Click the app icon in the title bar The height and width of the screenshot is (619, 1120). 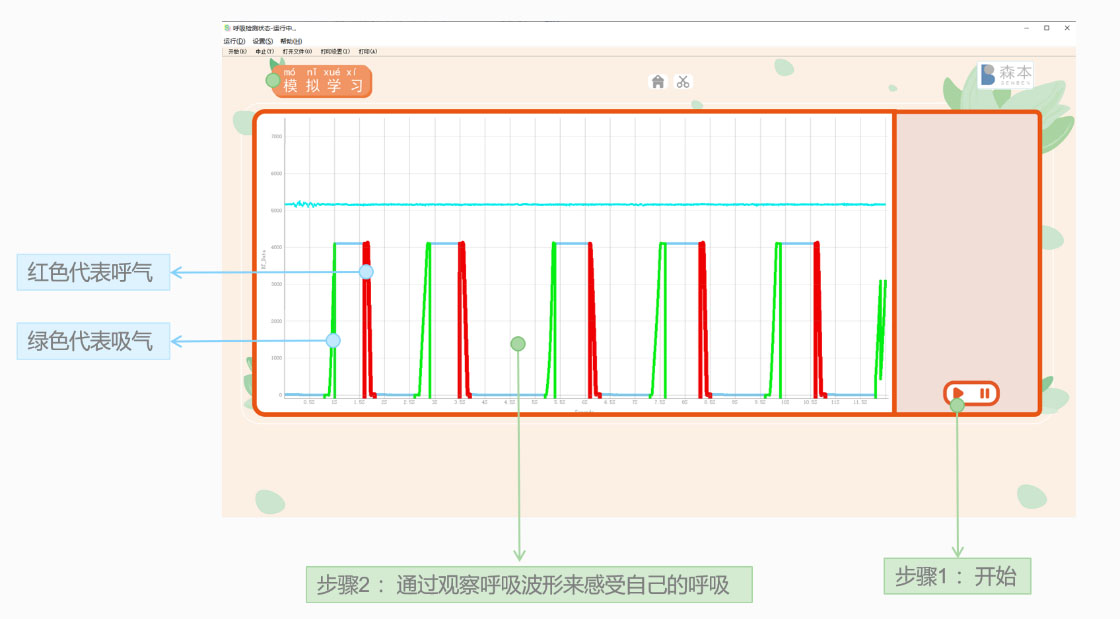click(x=227, y=28)
